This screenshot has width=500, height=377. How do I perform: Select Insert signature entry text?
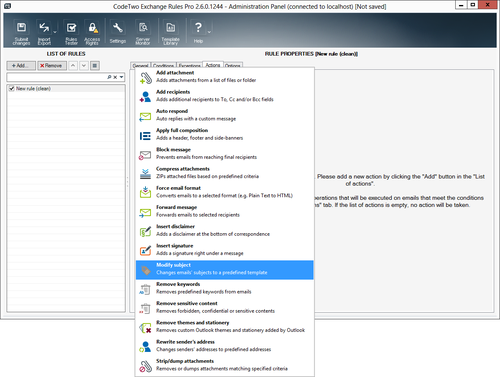[x=175, y=246]
